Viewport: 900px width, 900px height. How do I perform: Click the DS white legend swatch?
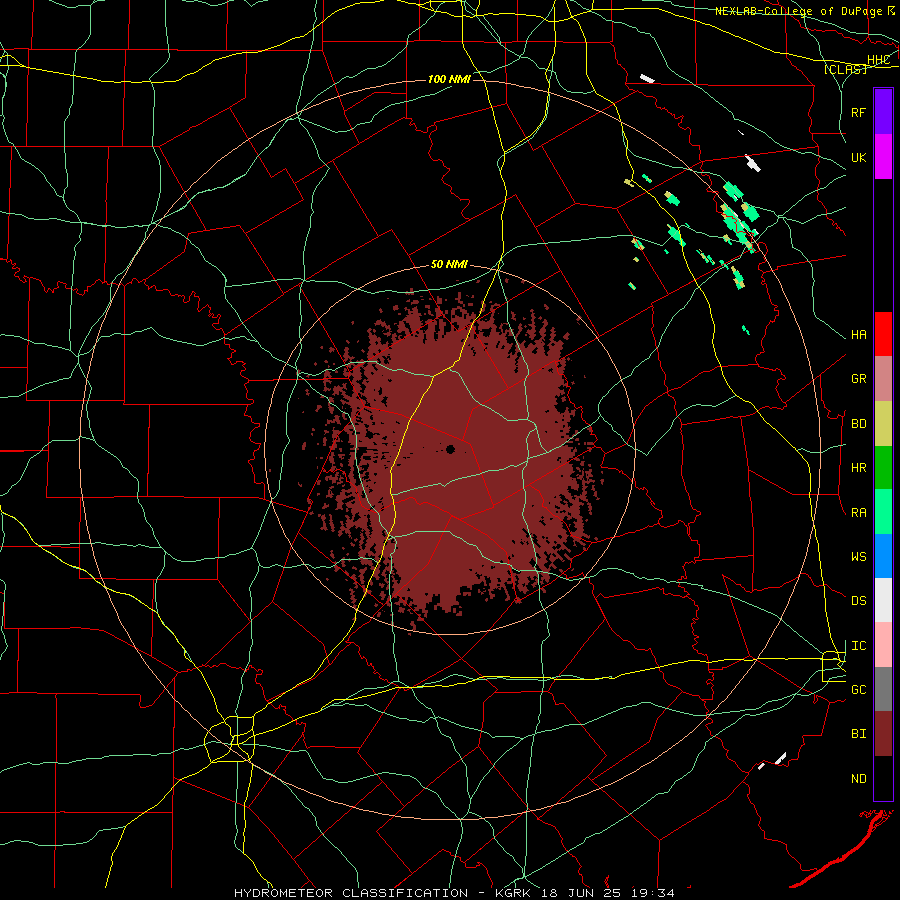[x=883, y=600]
